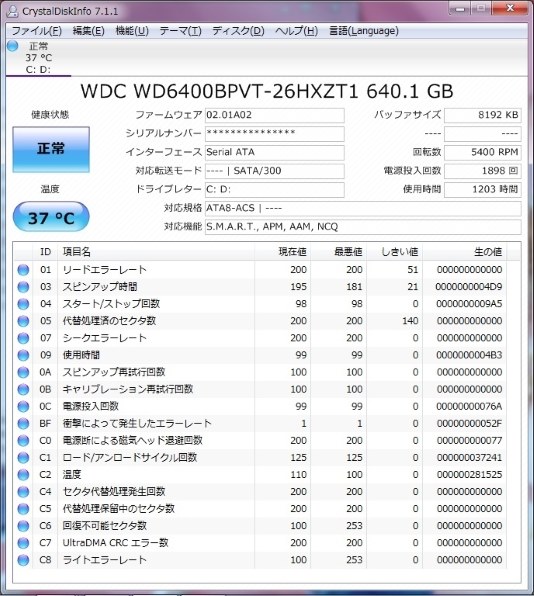Click the 電源投入回数 field 1898 回
This screenshot has height=596, width=534.
(x=483, y=171)
